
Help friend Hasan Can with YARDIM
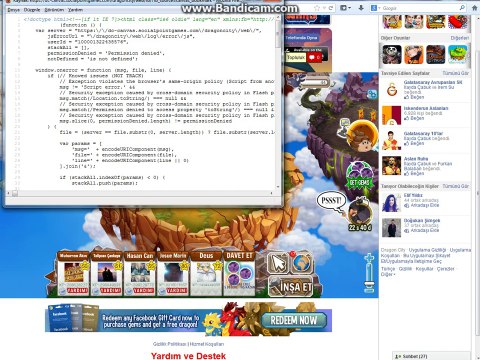coord(143,290)
